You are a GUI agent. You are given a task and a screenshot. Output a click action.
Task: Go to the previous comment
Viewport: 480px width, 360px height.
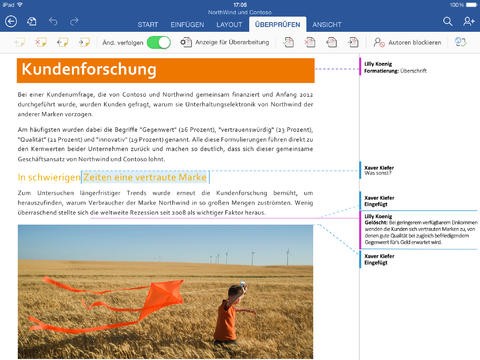pos(62,42)
